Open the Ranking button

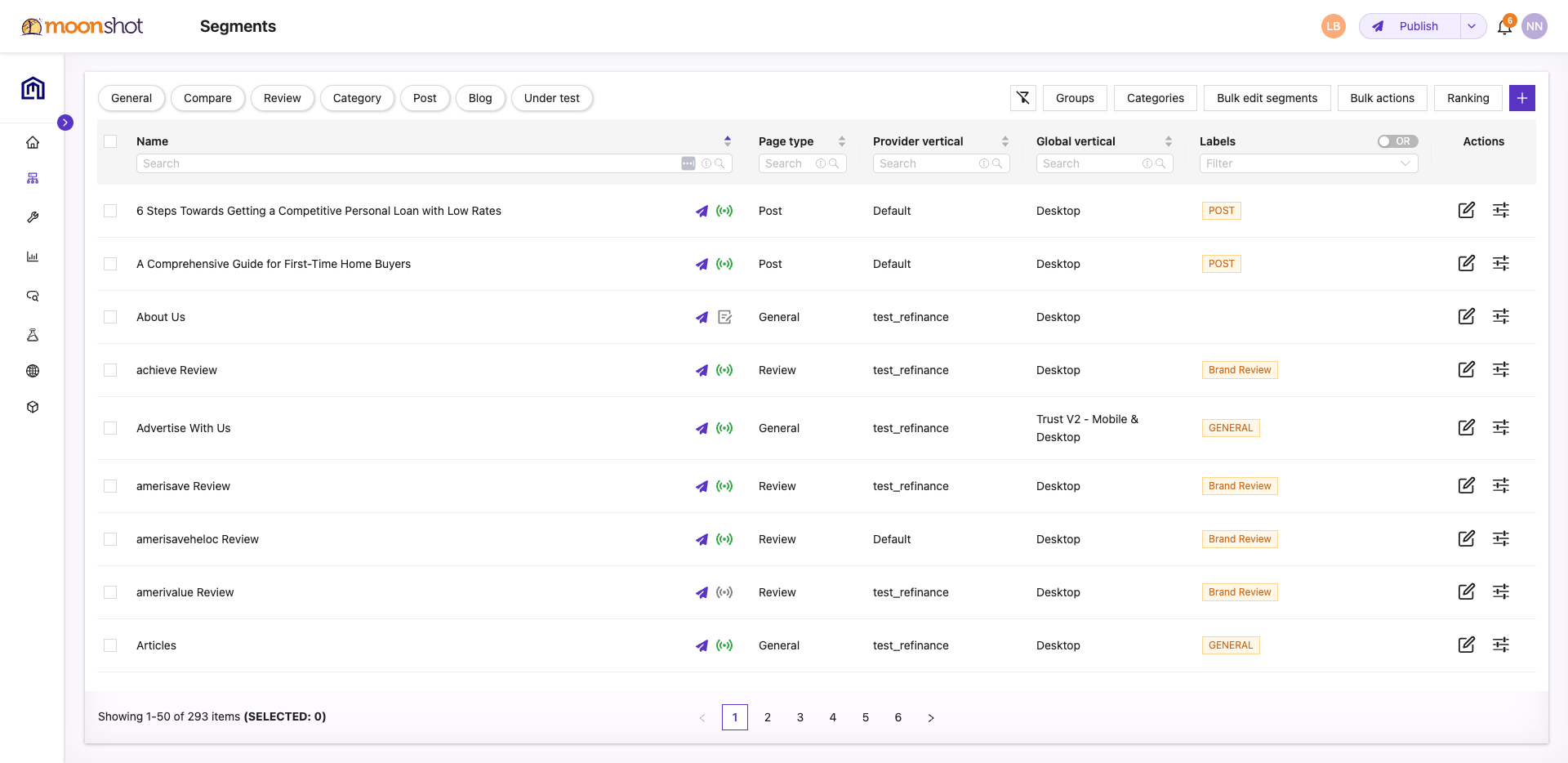point(1468,98)
